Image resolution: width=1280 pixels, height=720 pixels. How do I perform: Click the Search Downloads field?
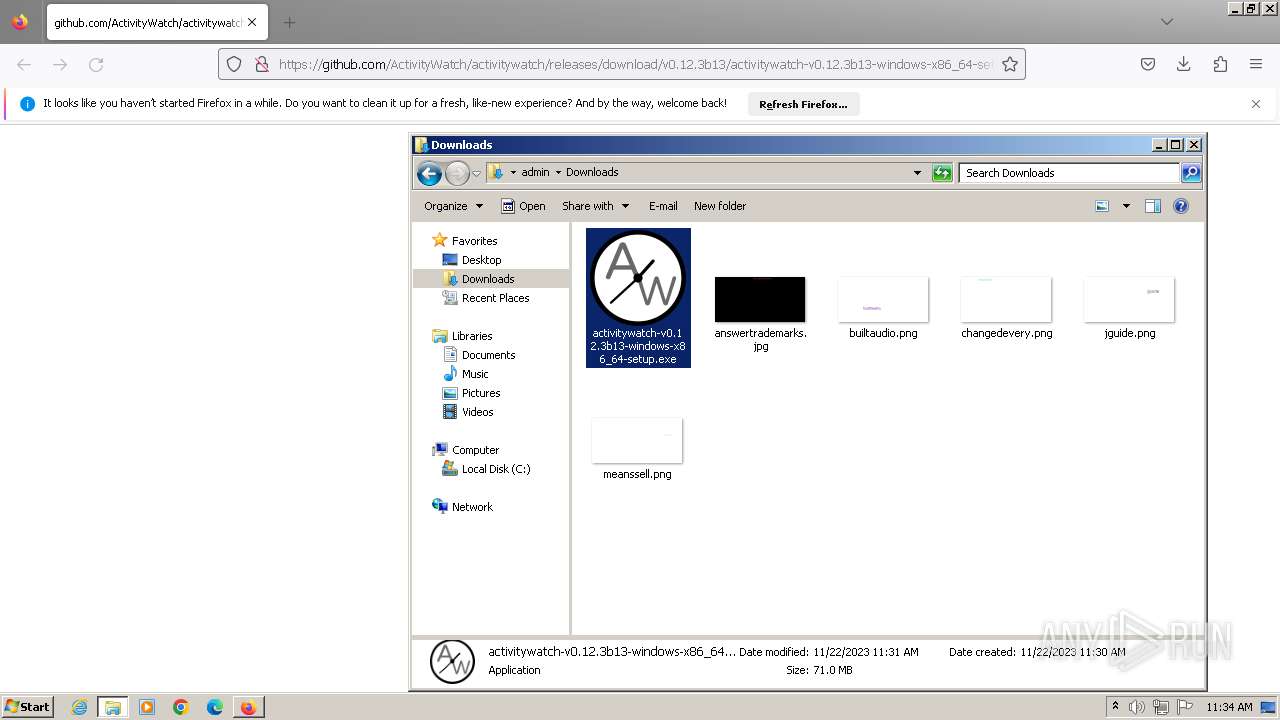click(1069, 173)
